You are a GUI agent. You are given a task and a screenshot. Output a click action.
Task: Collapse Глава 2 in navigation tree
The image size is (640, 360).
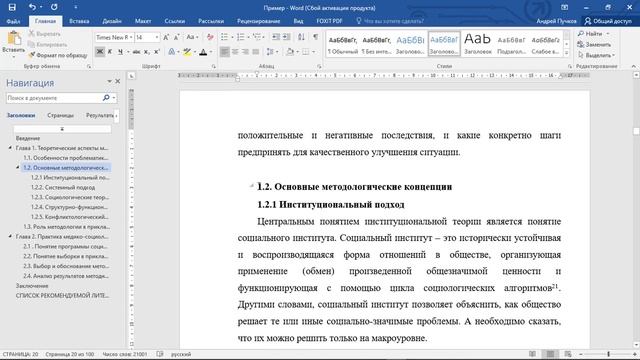pos(10,236)
